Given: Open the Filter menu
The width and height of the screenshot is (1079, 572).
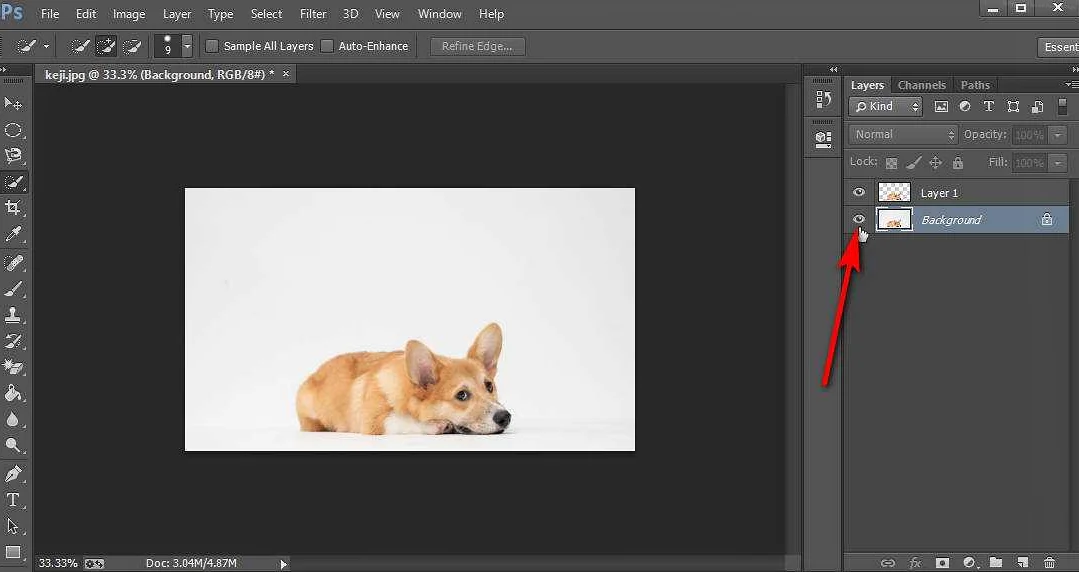Looking at the screenshot, I should (313, 14).
